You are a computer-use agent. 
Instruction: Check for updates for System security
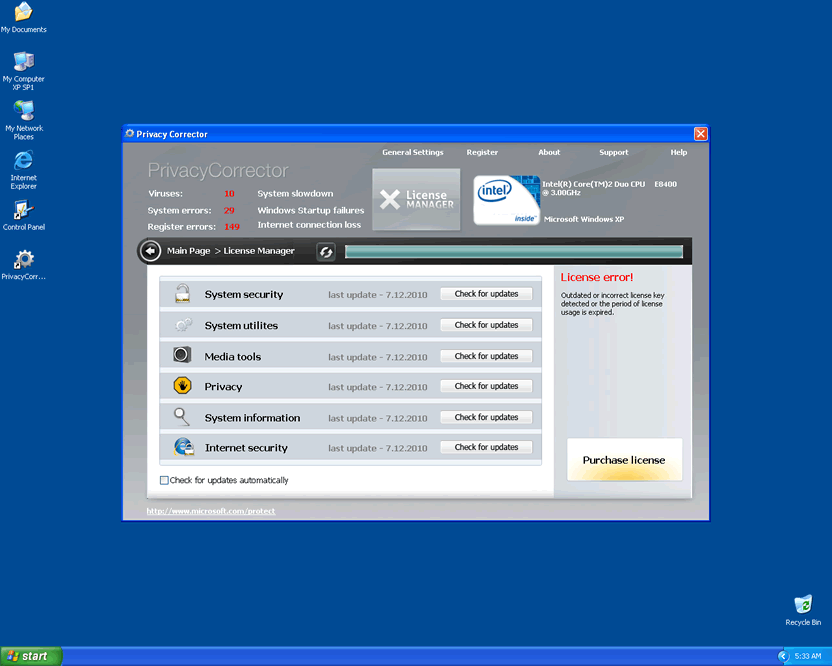[486, 294]
